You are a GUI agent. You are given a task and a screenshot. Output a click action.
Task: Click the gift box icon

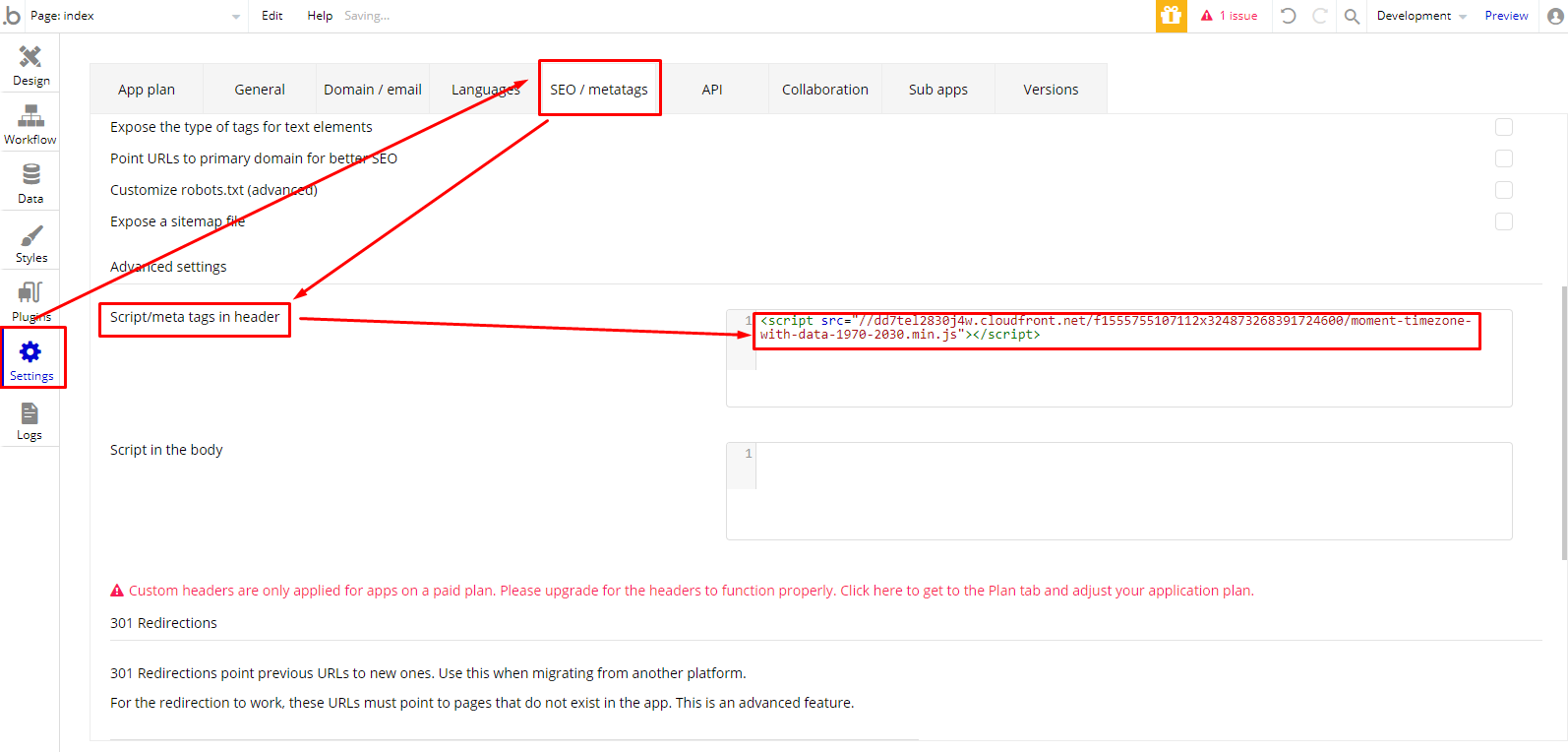coord(1171,16)
